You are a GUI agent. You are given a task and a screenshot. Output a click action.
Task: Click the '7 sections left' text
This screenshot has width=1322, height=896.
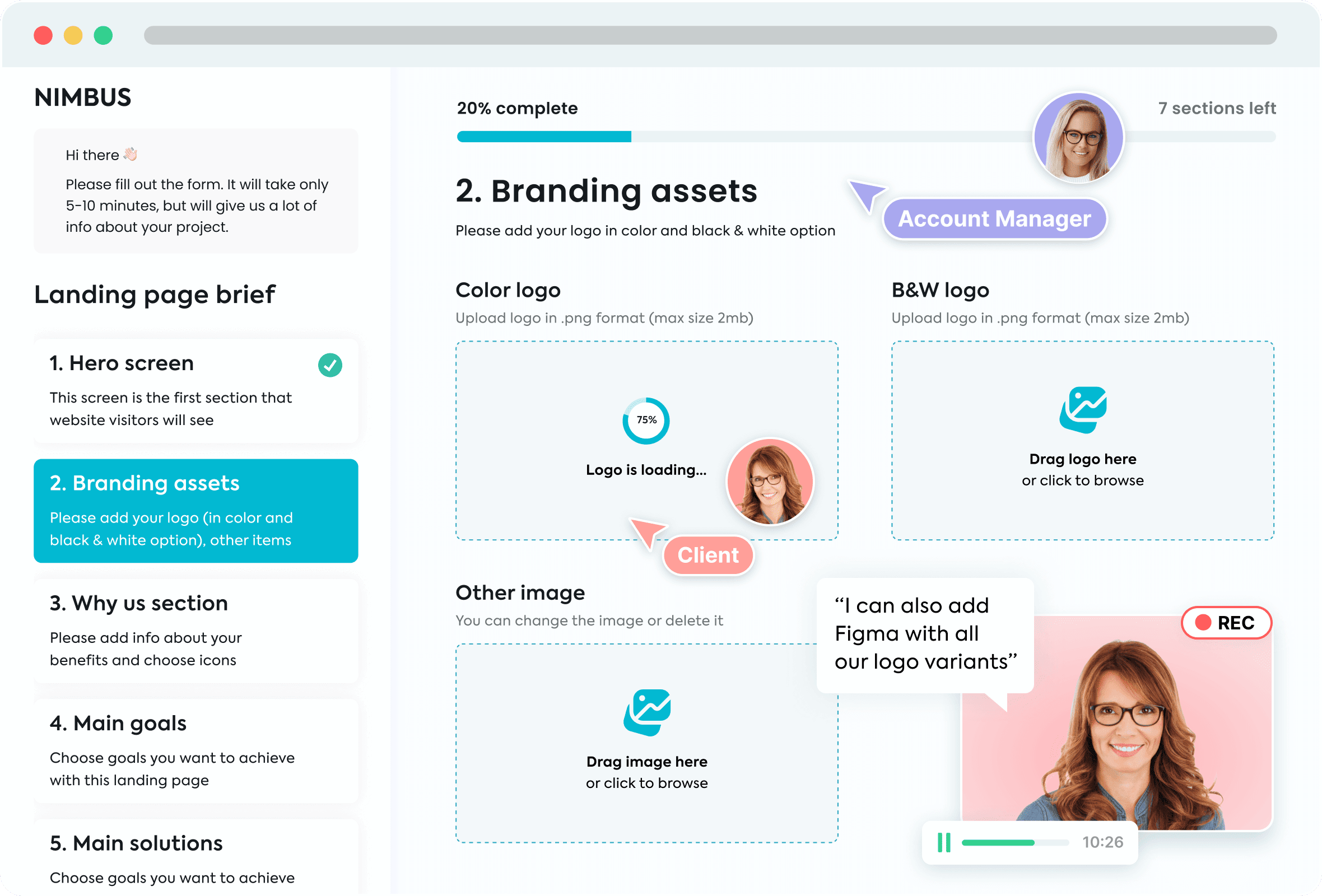[x=1217, y=108]
